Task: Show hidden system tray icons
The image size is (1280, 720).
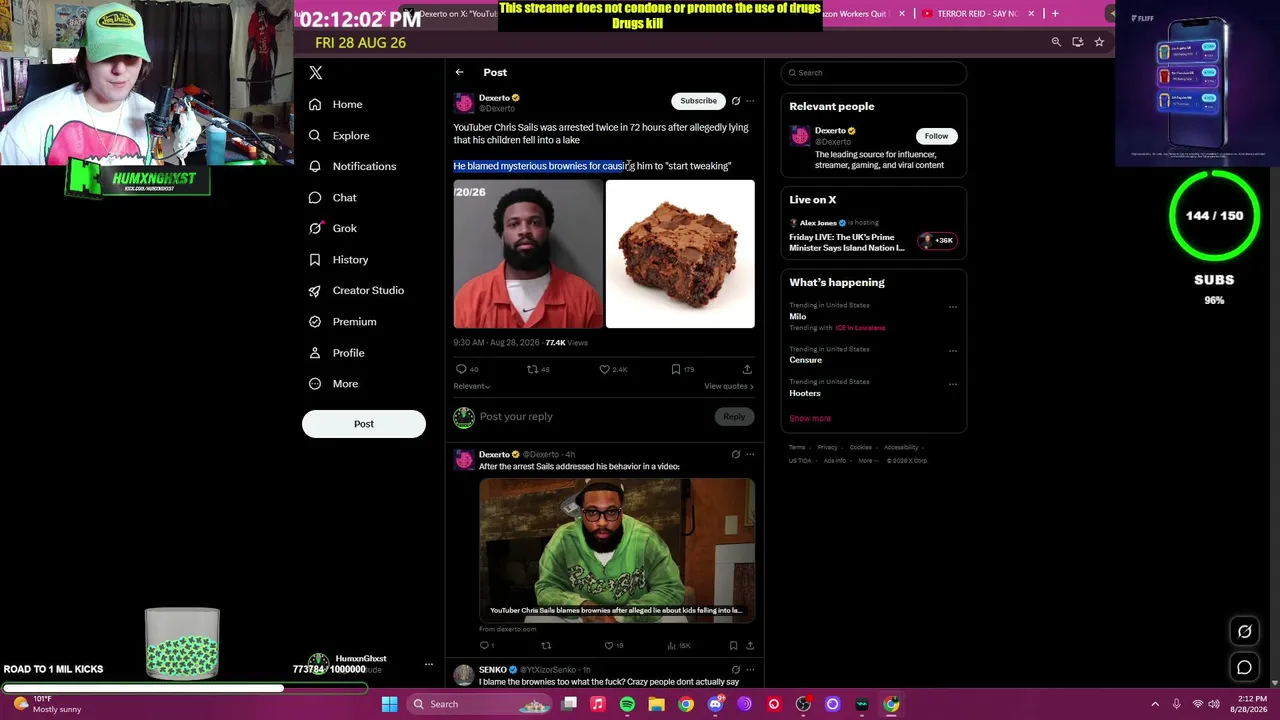Action: tap(1155, 704)
